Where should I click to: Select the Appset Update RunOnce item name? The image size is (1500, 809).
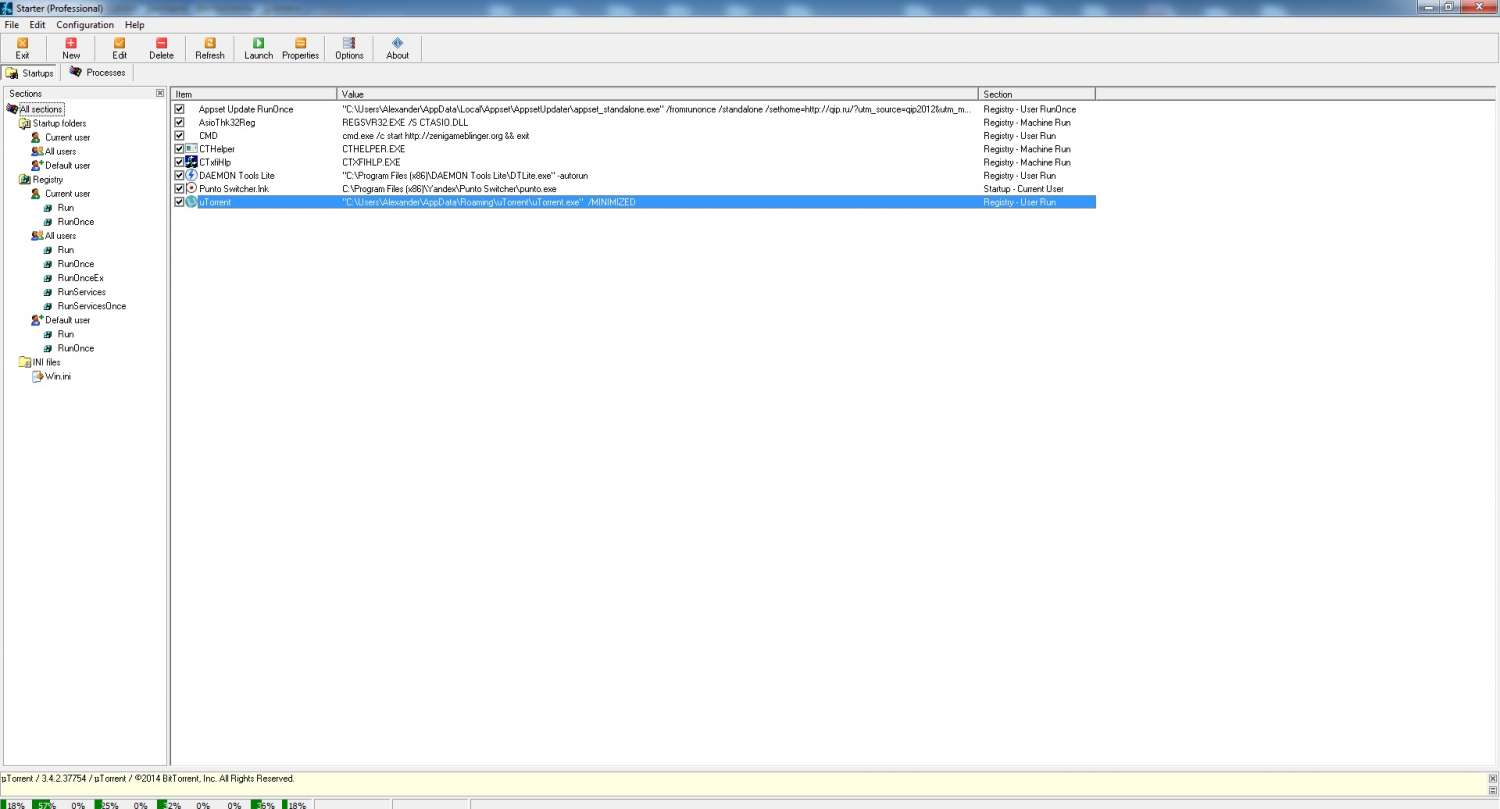tap(246, 109)
